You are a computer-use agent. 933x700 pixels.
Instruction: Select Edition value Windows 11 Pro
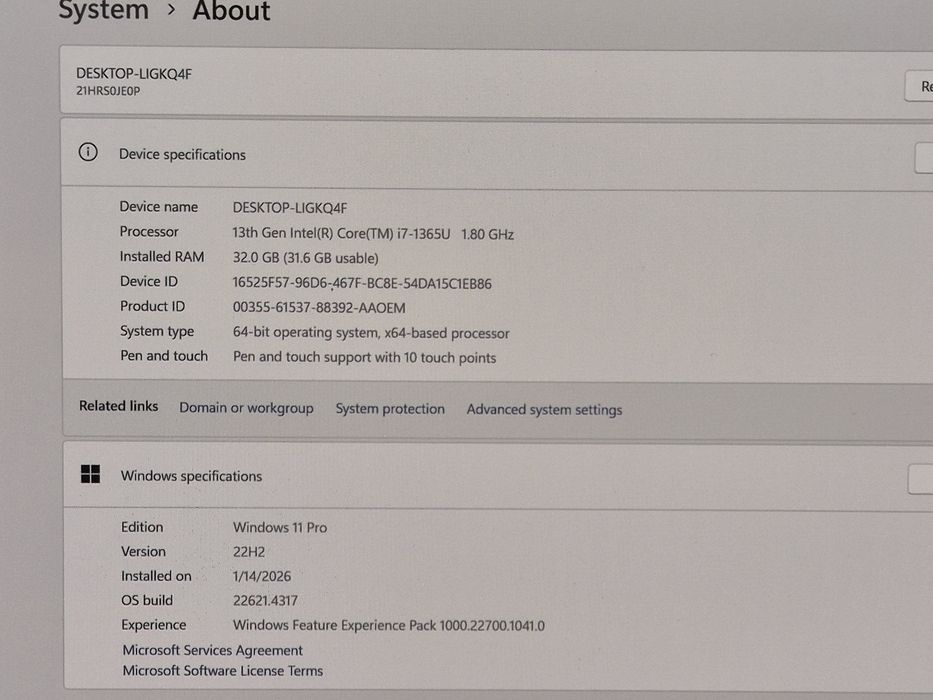[280, 527]
